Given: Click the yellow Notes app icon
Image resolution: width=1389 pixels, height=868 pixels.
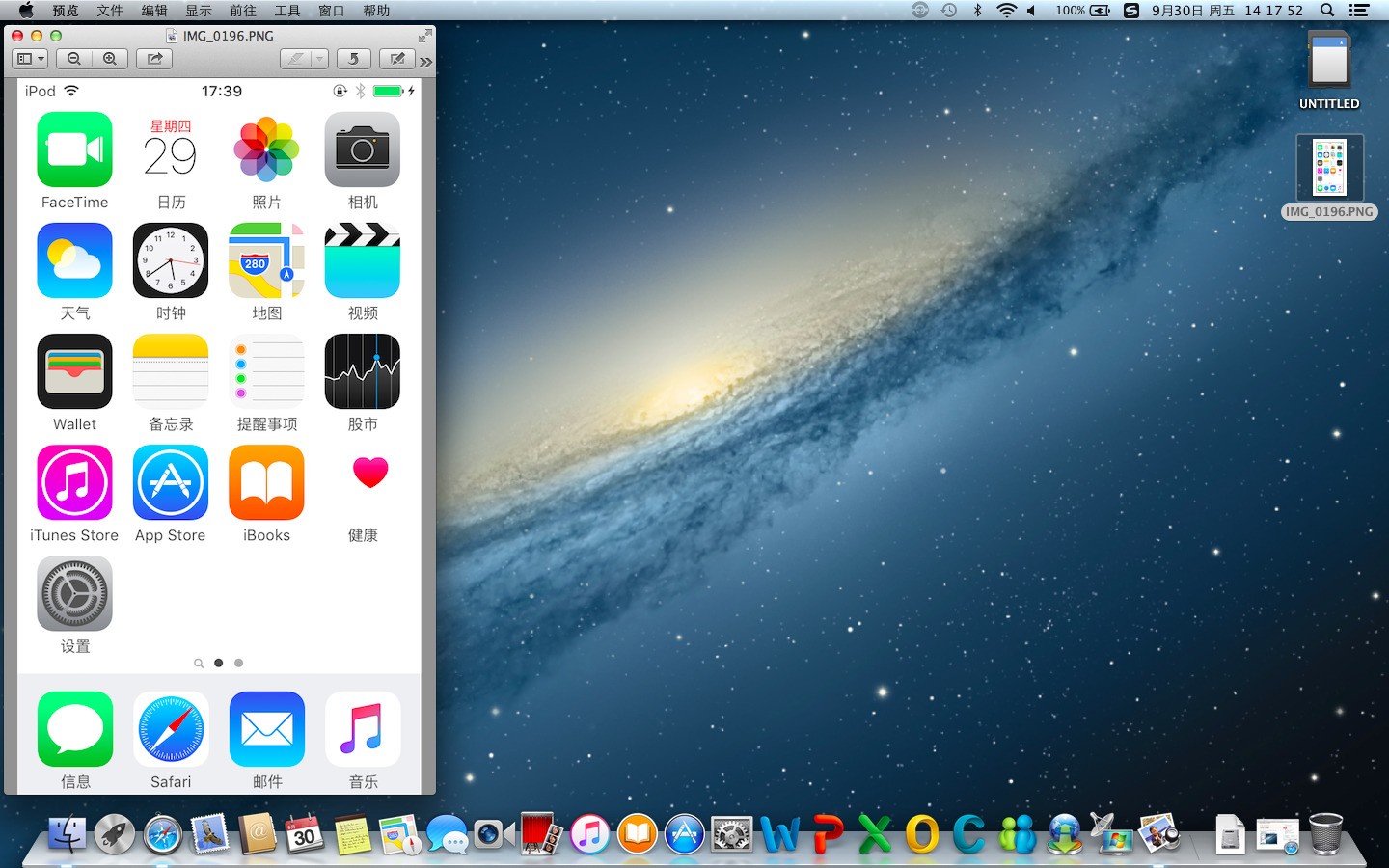Looking at the screenshot, I should click(171, 371).
